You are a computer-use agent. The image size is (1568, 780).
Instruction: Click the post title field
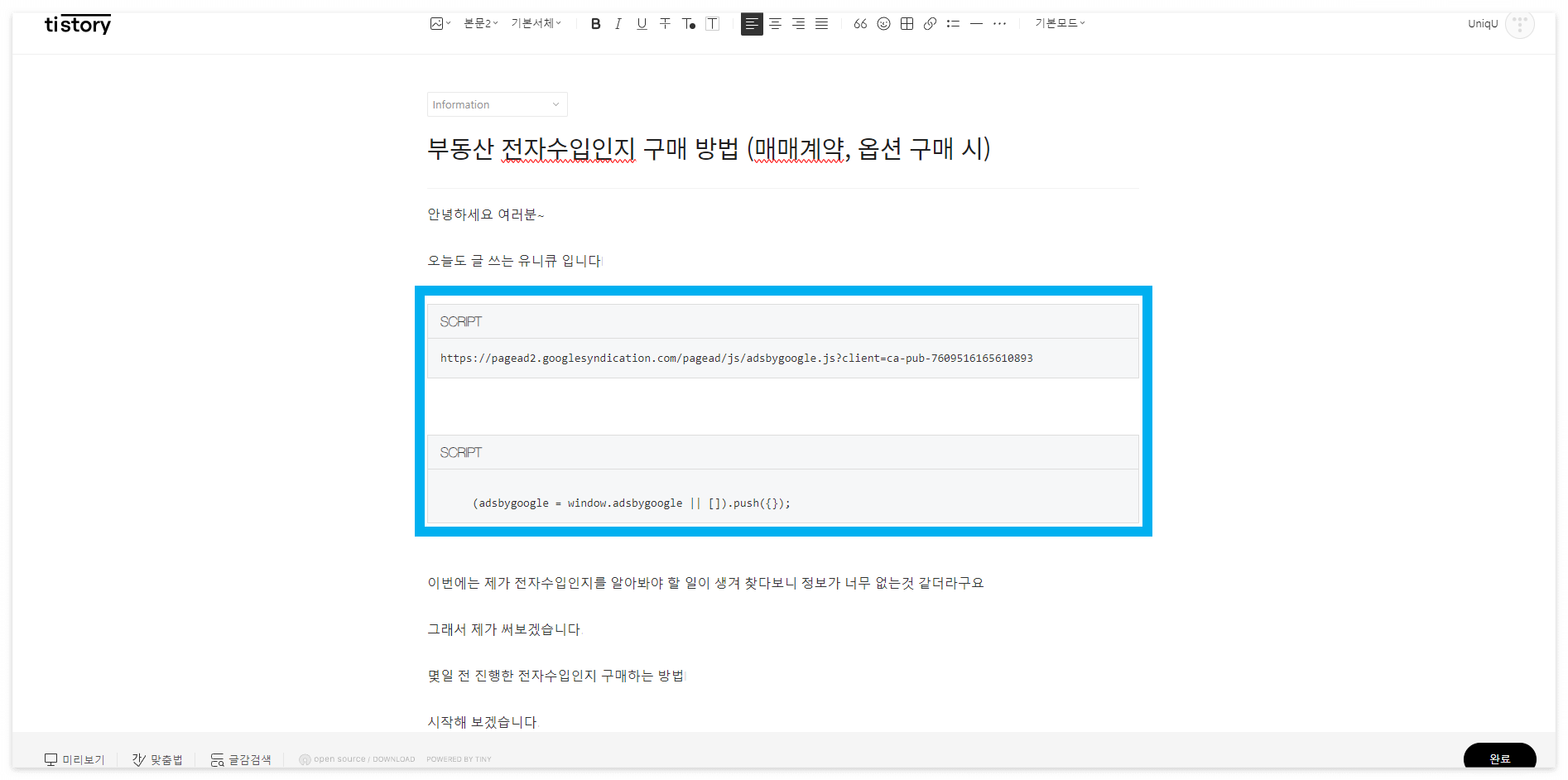(782, 149)
